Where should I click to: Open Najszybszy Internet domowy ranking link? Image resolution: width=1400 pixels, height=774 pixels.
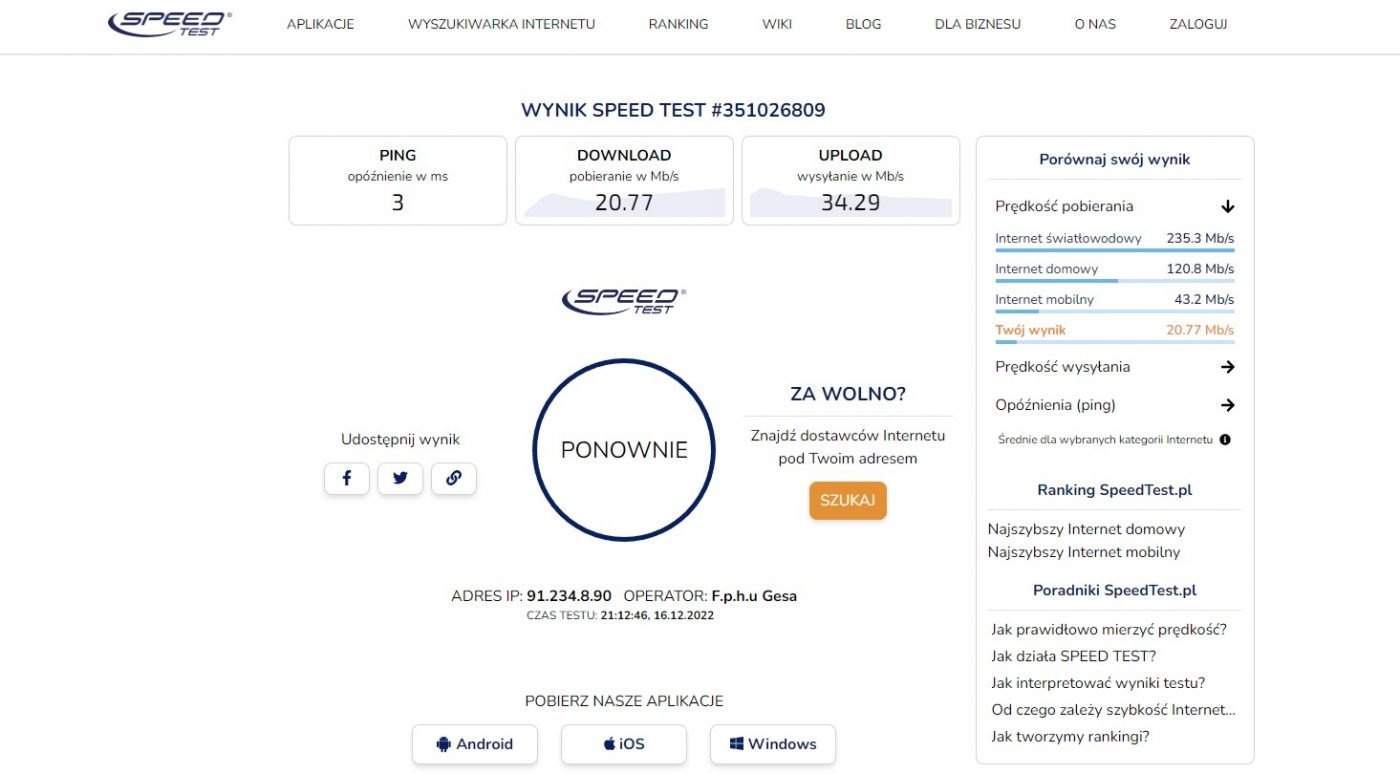[x=1086, y=530]
